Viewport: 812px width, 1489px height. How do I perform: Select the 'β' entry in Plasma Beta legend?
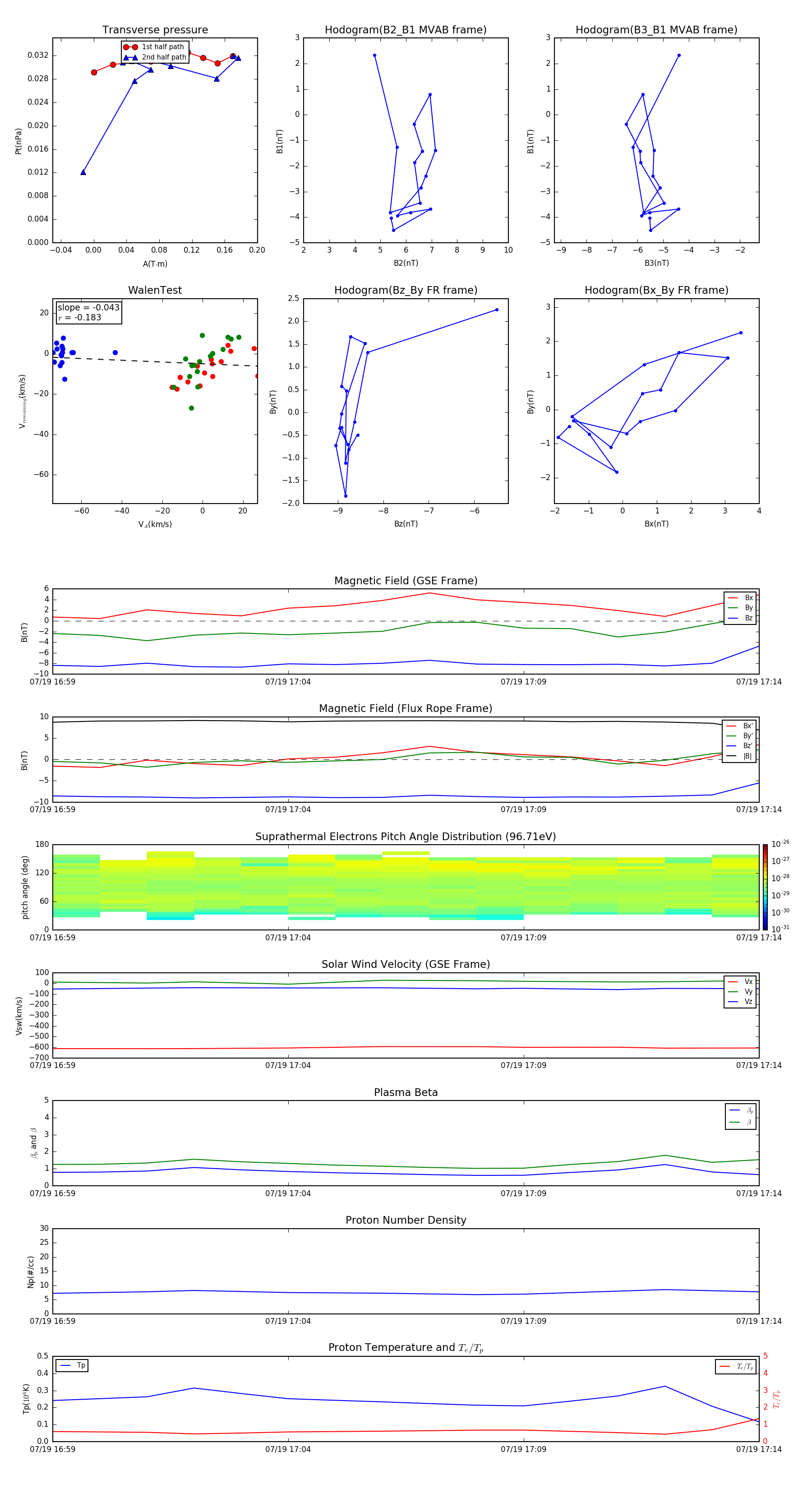pos(741,1122)
